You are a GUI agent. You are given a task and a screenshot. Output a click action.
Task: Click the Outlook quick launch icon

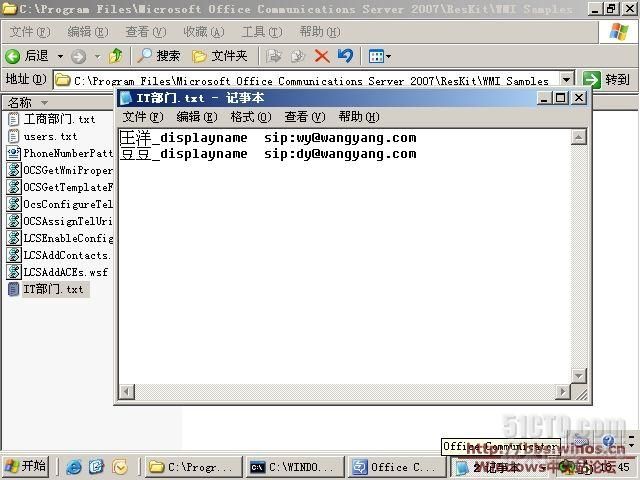tap(120, 467)
